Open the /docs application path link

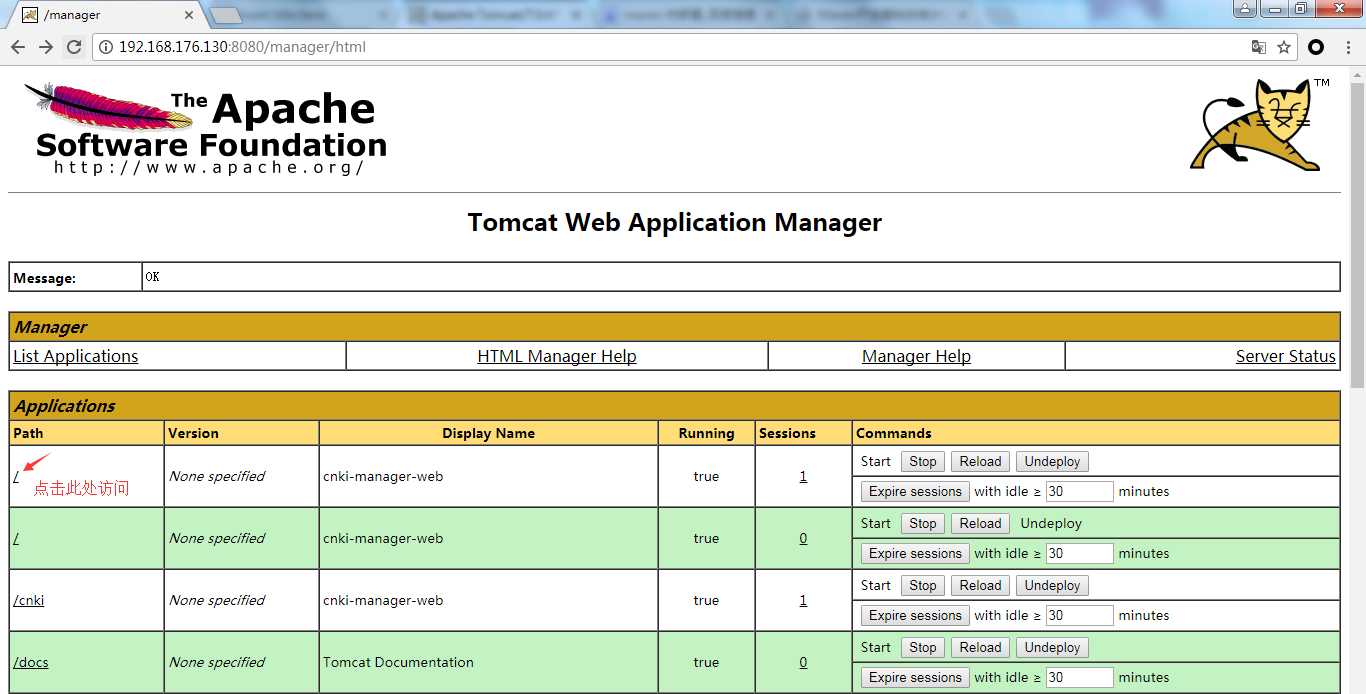30,662
